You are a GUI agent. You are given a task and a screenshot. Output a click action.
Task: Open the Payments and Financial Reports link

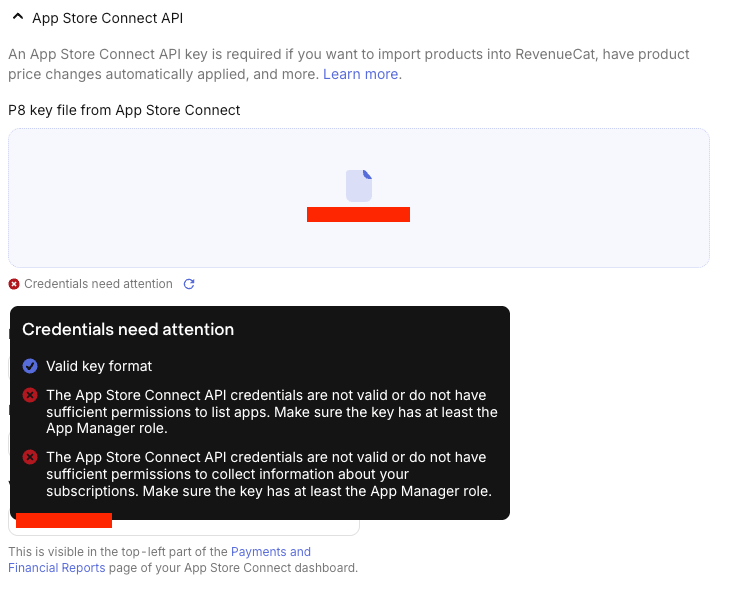[x=159, y=560]
